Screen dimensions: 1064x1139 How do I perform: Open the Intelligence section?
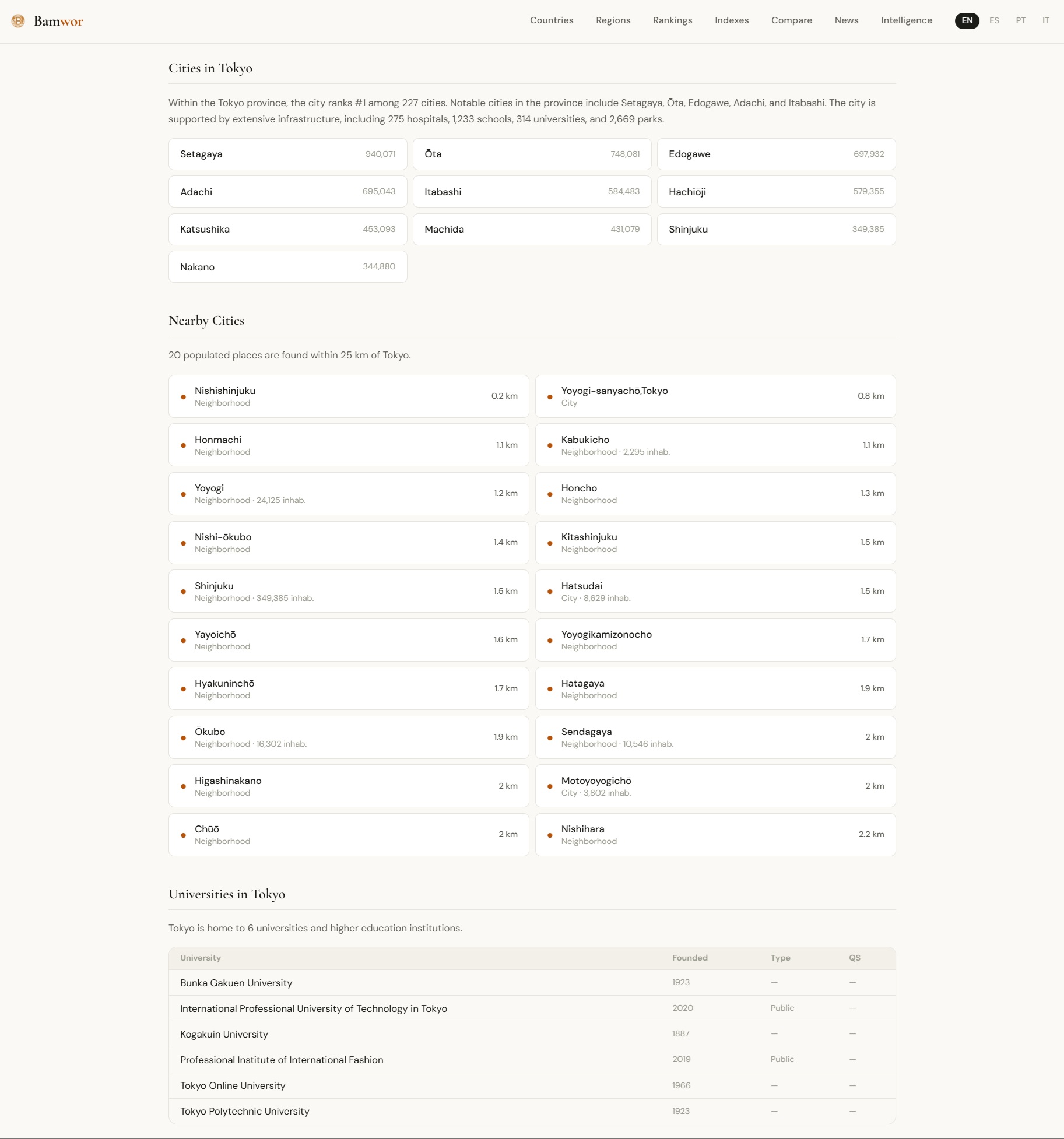(x=906, y=20)
